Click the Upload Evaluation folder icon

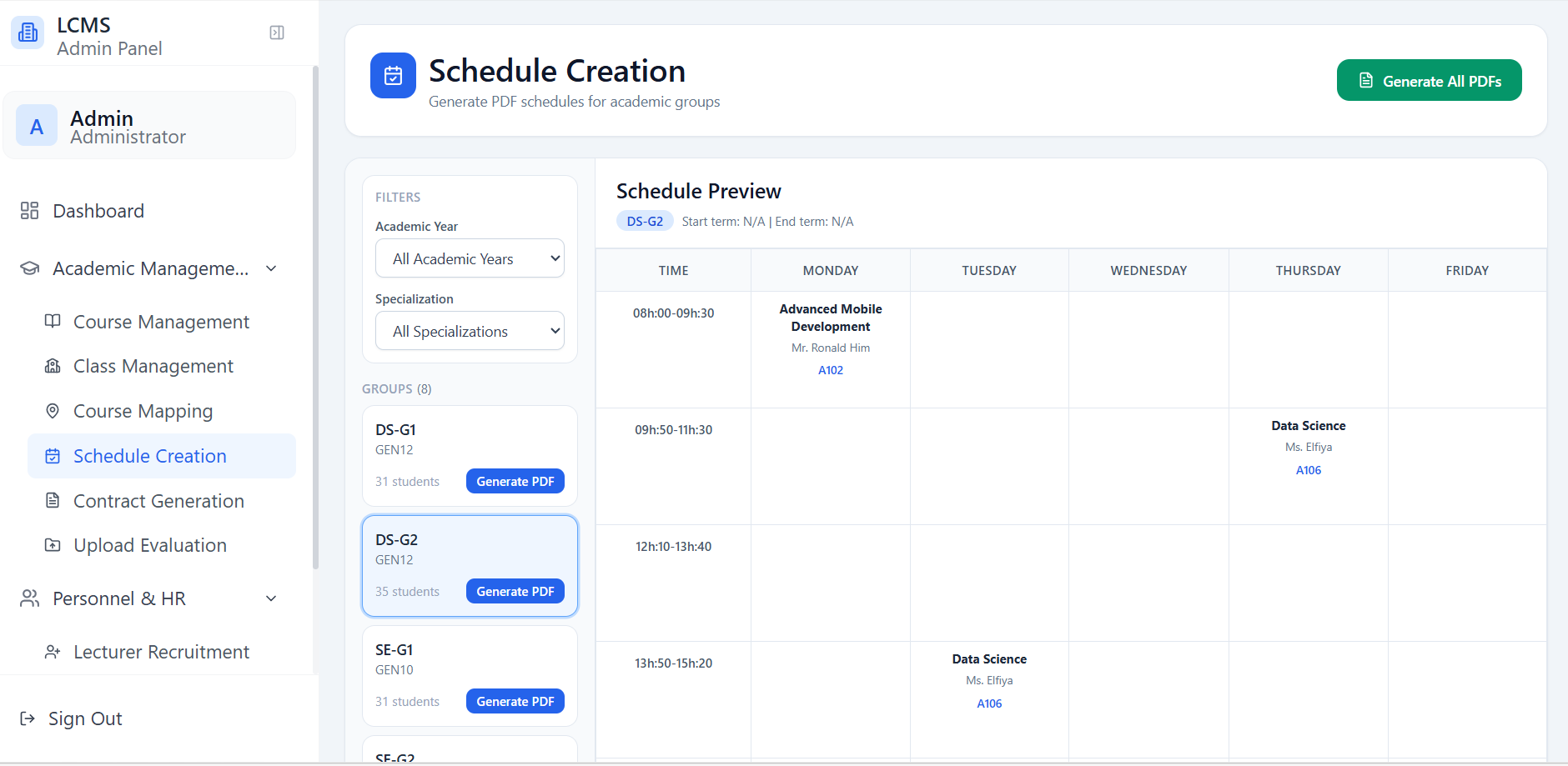click(53, 545)
